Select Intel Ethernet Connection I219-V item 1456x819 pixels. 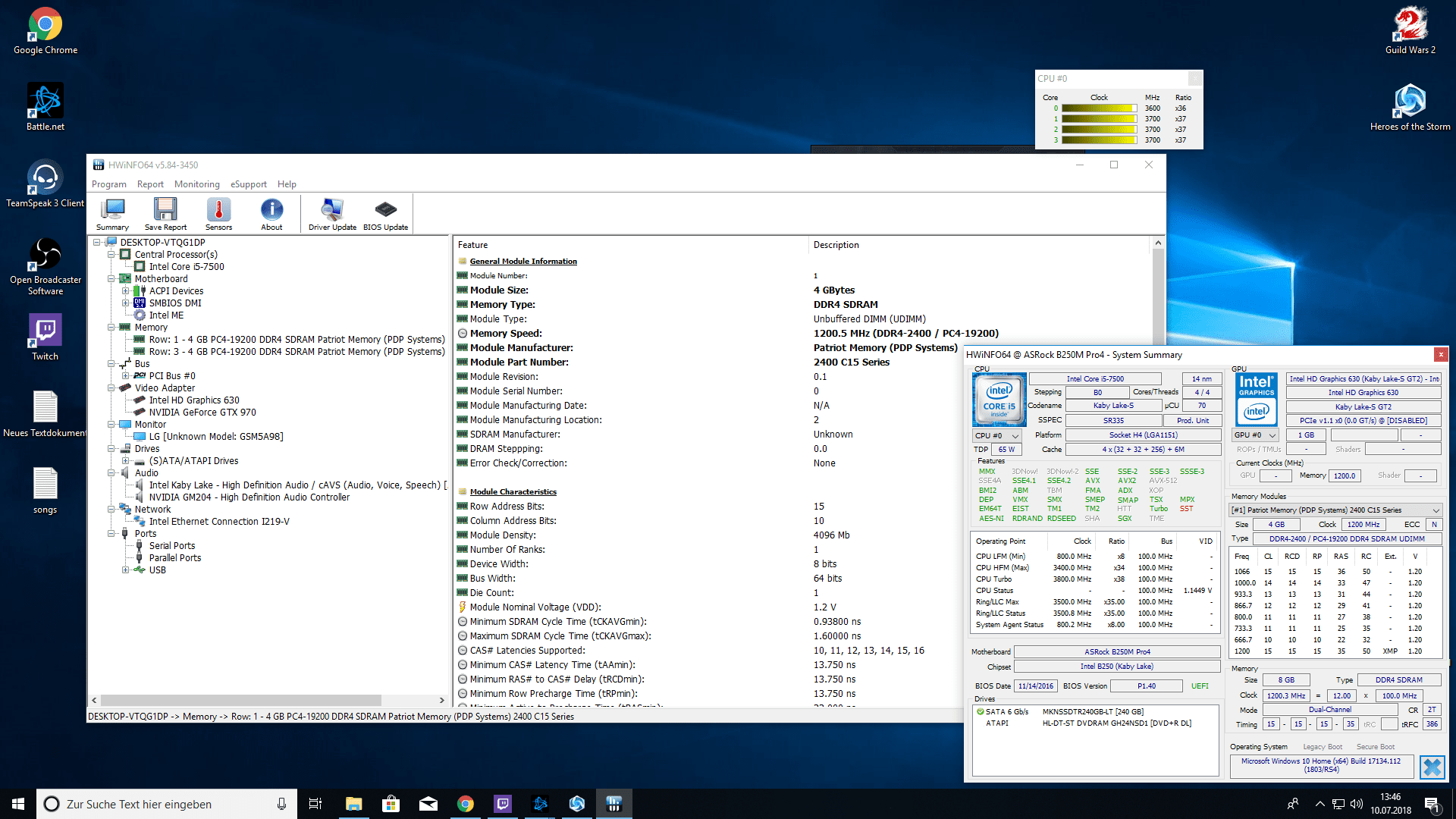219,522
